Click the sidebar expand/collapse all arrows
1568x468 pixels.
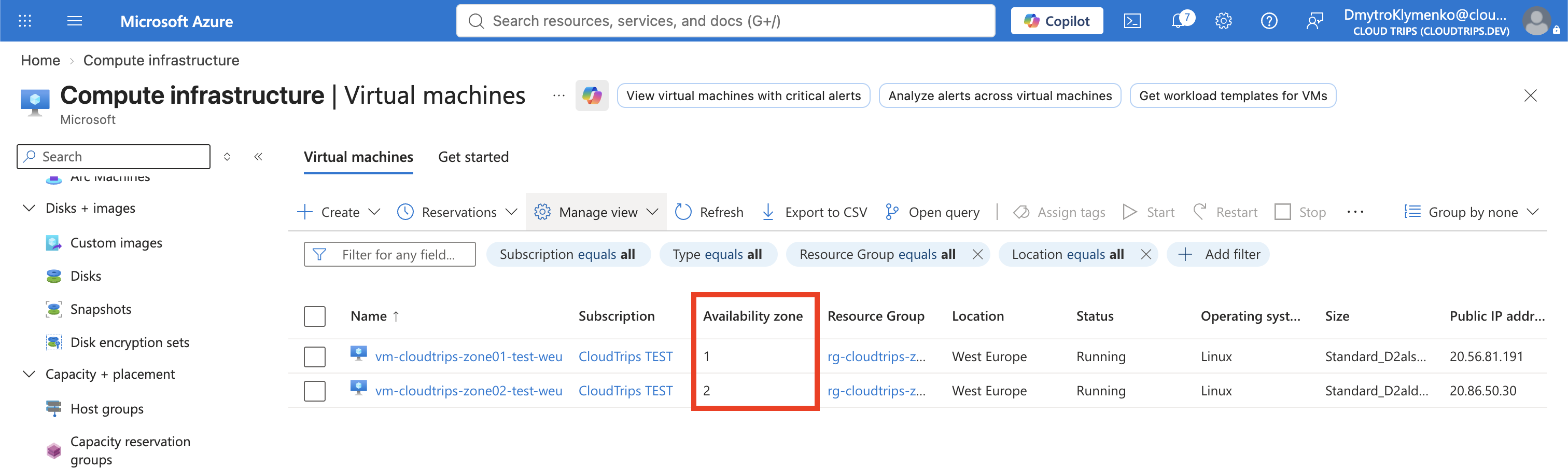coord(227,157)
